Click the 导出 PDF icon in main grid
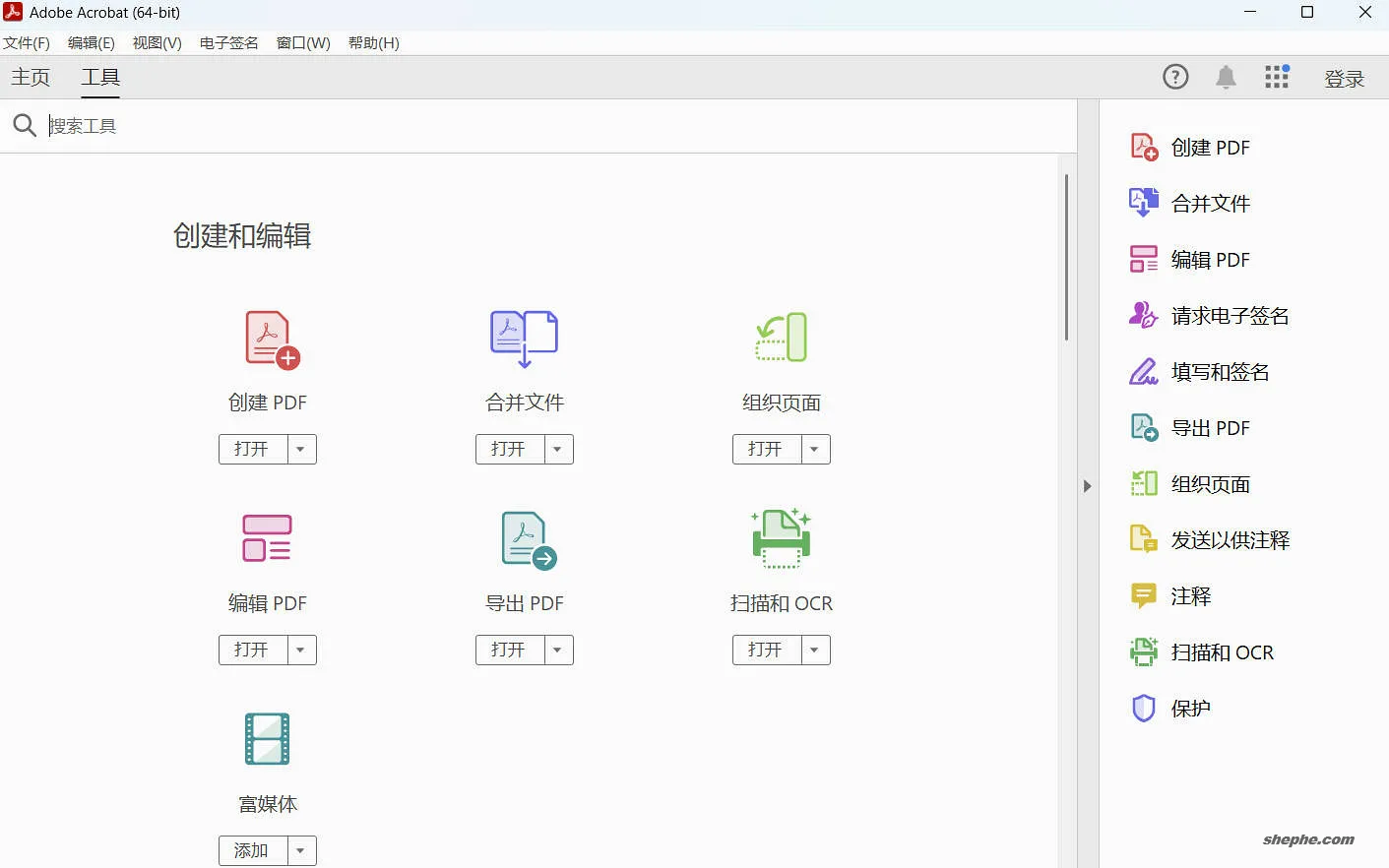1389x868 pixels. (x=529, y=540)
